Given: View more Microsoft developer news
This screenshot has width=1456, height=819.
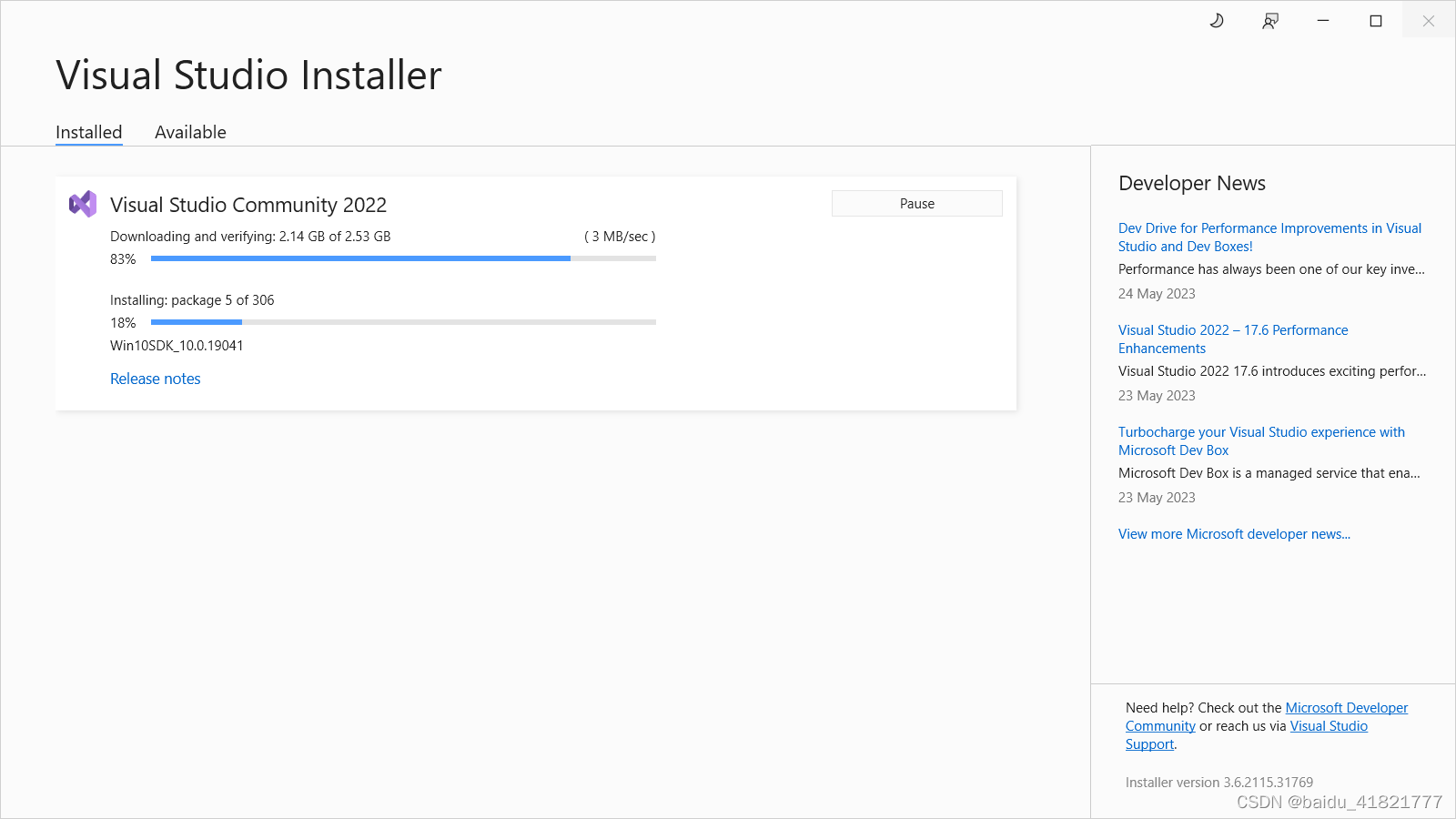Looking at the screenshot, I should (x=1234, y=534).
